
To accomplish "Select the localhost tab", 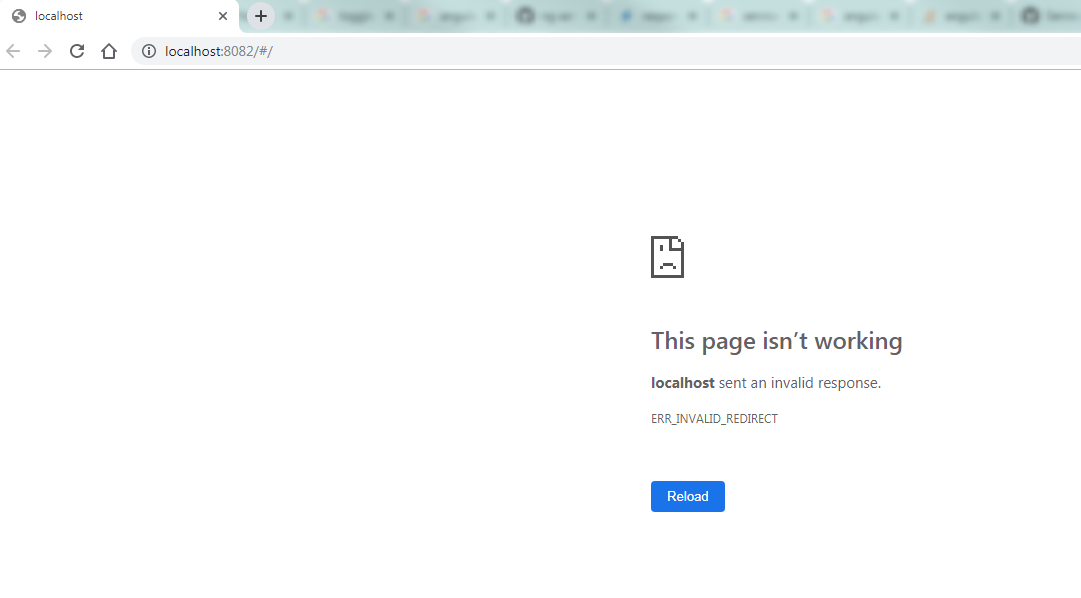I will 119,16.
